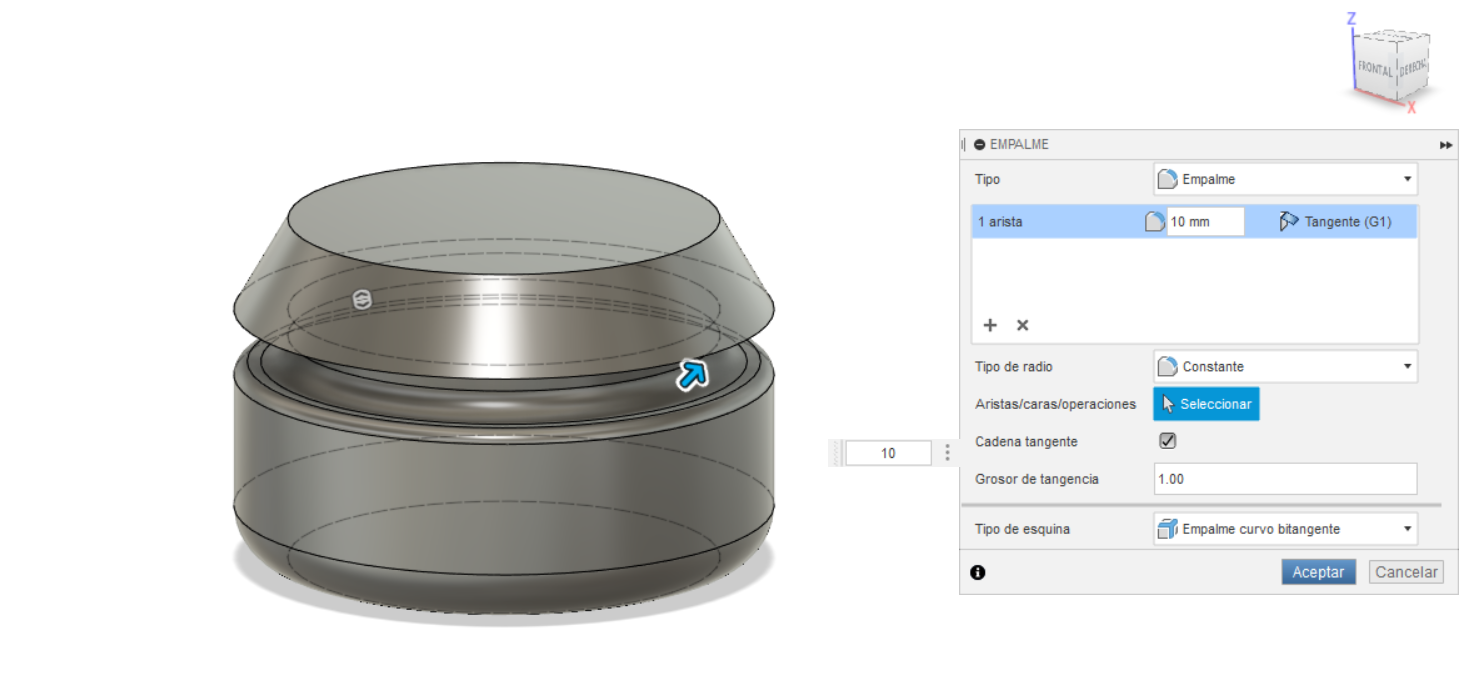Screen dimensions: 1464x680
Task: Select the '1 arista' selection row
Action: click(1194, 222)
